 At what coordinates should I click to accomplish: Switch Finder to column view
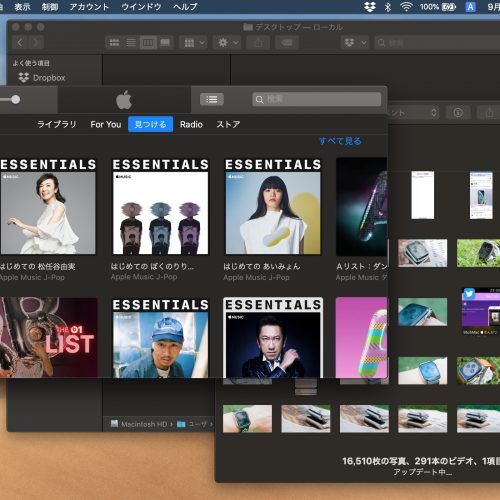148,42
